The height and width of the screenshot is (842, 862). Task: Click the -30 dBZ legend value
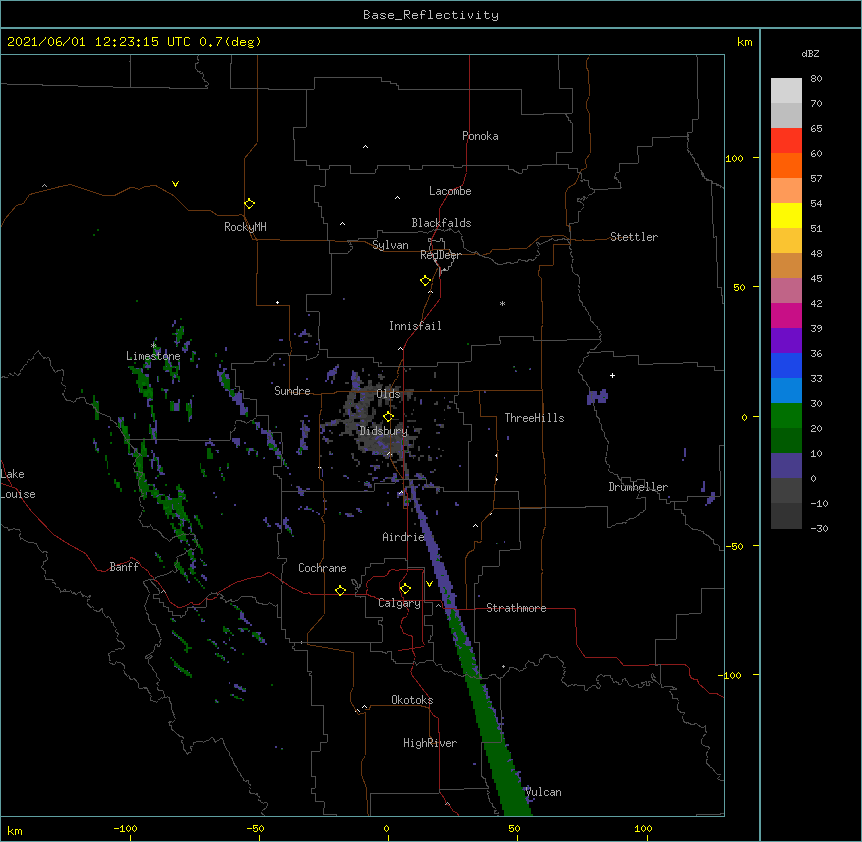point(819,528)
